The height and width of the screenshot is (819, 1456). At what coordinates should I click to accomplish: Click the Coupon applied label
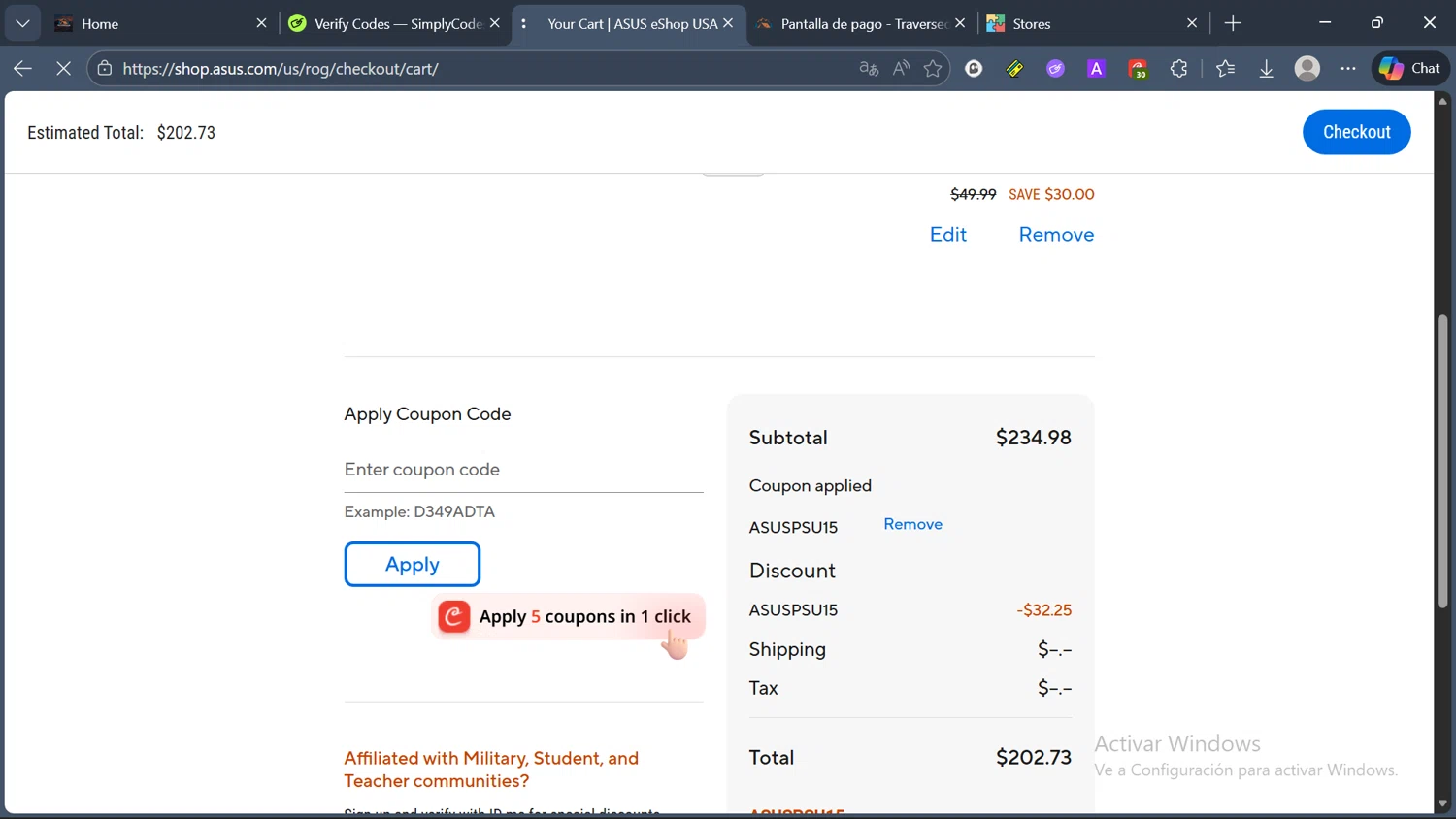click(x=810, y=486)
